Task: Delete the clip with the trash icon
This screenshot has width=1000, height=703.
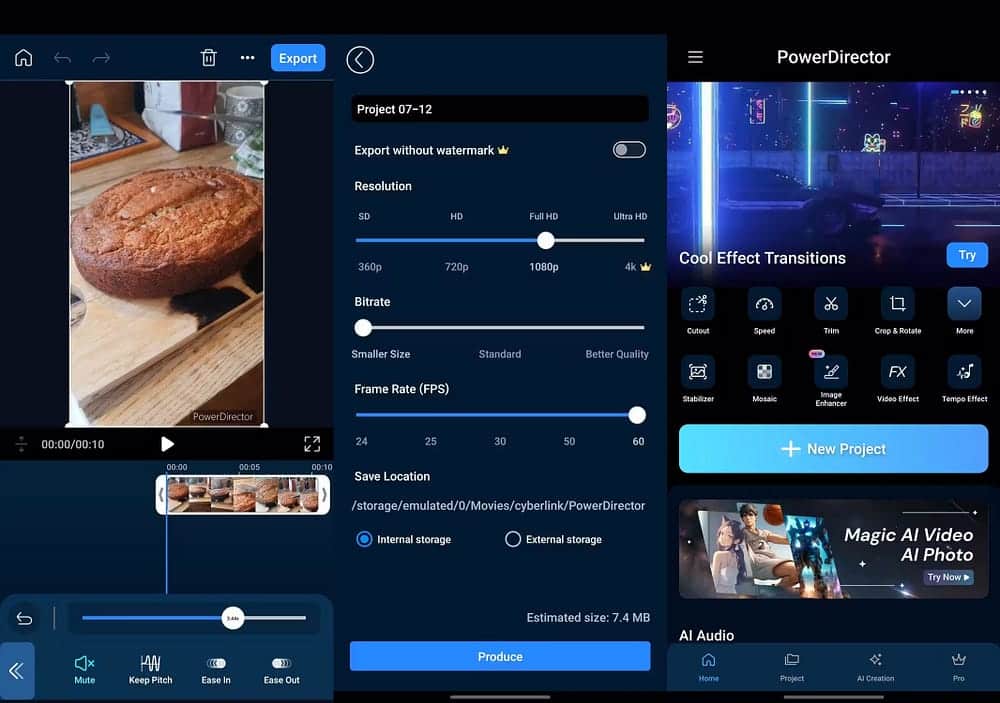Action: click(209, 58)
